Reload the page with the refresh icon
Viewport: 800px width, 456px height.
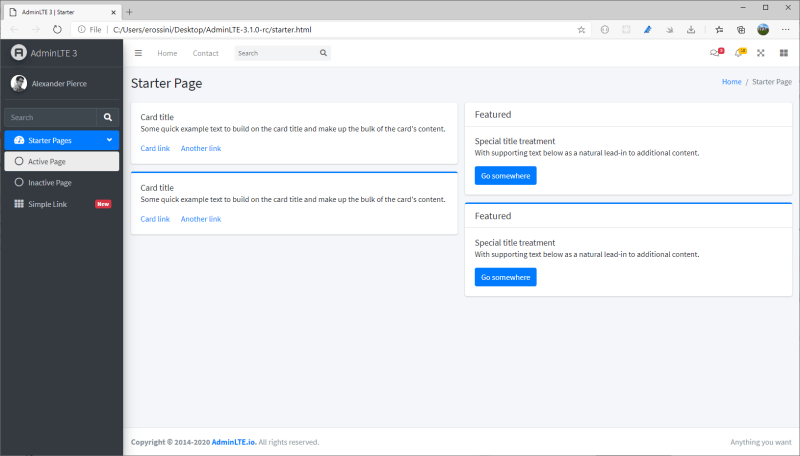[57, 30]
